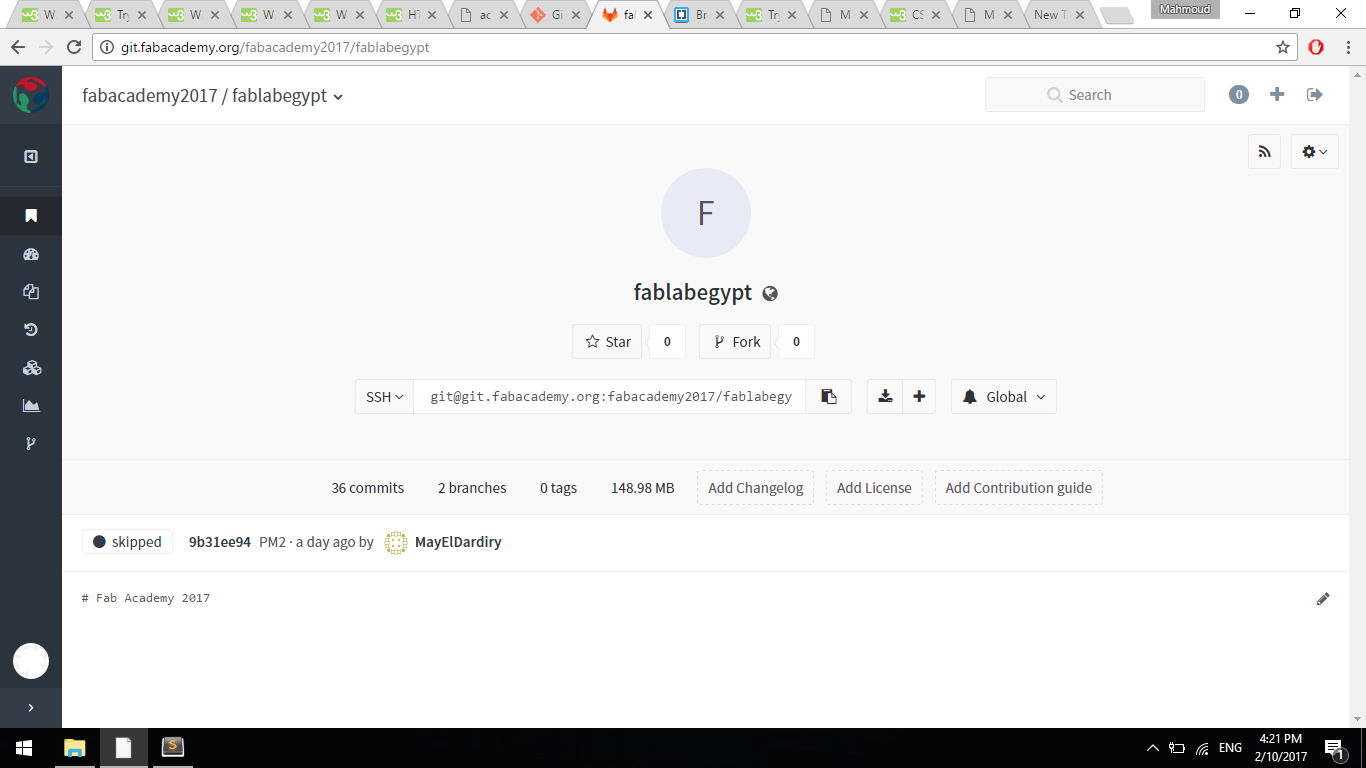This screenshot has height=768, width=1366.
Task: Click the browser back arrow
Action: (18, 47)
